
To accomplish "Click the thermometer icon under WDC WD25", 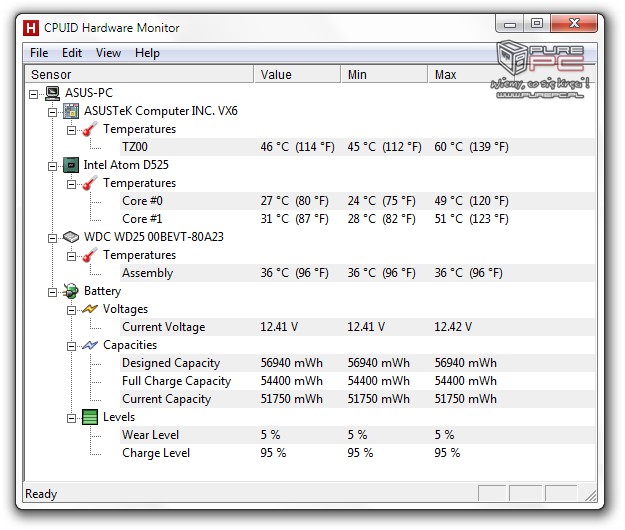I will 90,255.
